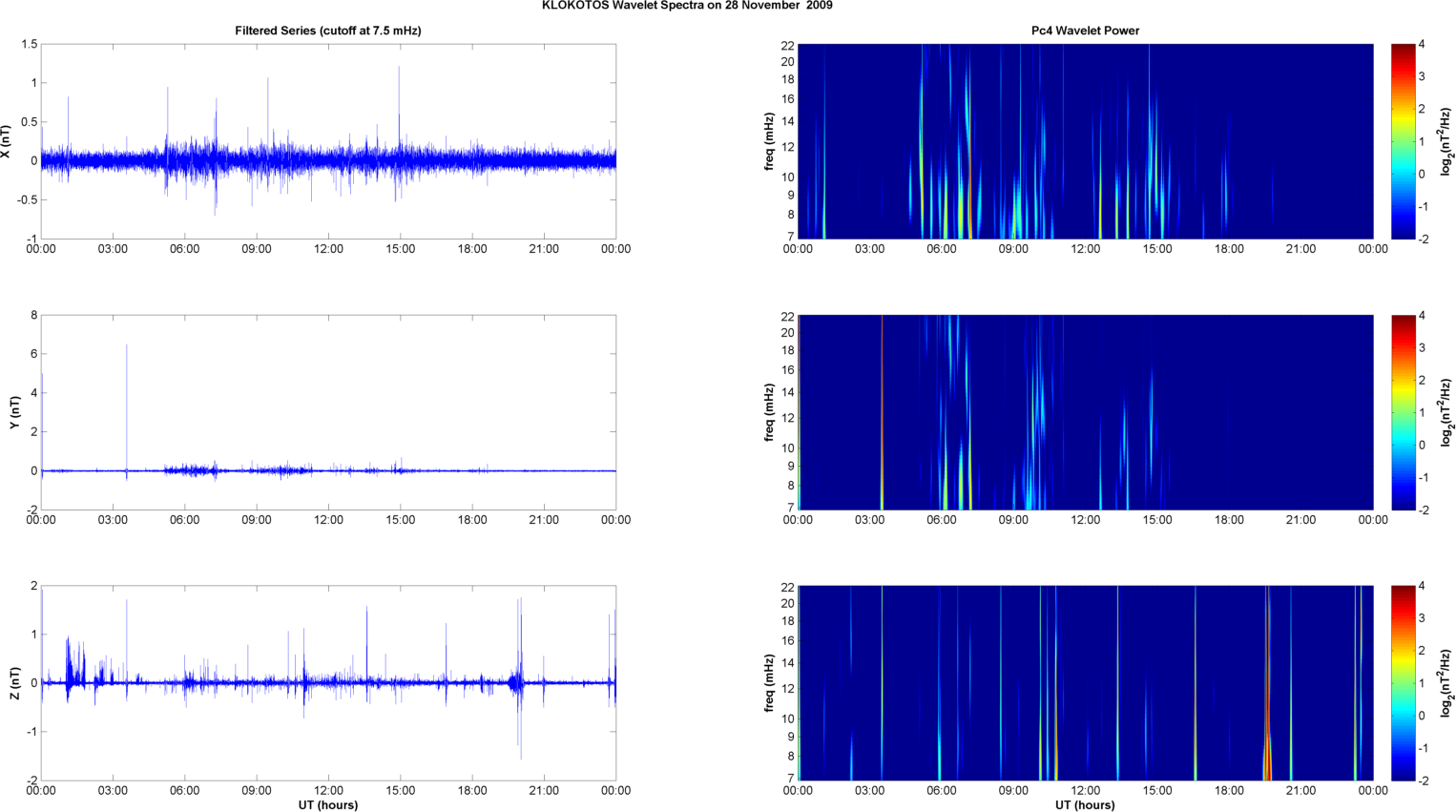Select the Pc4 Wavelet Power column title
This screenshot has width=1456, height=812.
pyautogui.click(x=1085, y=31)
